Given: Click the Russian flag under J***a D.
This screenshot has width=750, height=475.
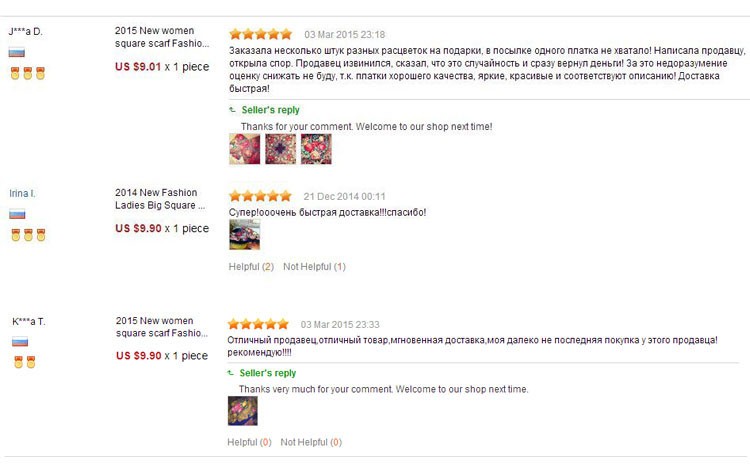Looking at the screenshot, I should click(17, 53).
